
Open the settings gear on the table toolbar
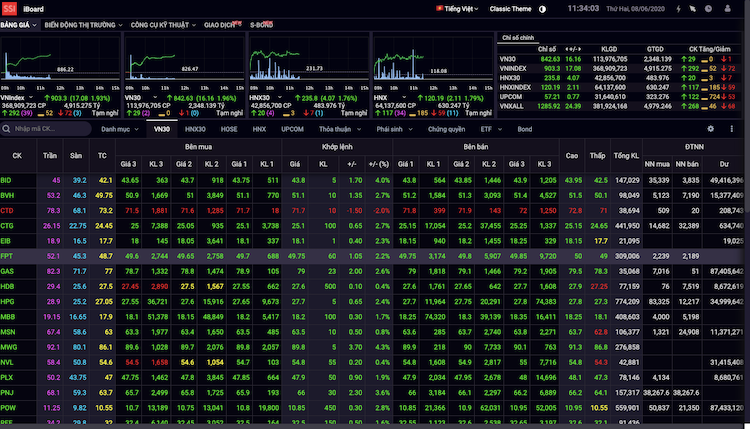tap(711, 129)
